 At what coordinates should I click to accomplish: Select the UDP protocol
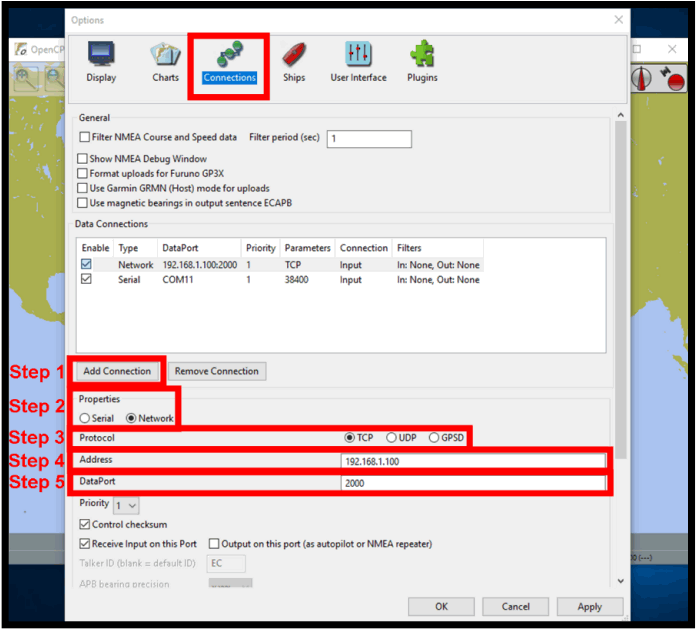tap(401, 438)
